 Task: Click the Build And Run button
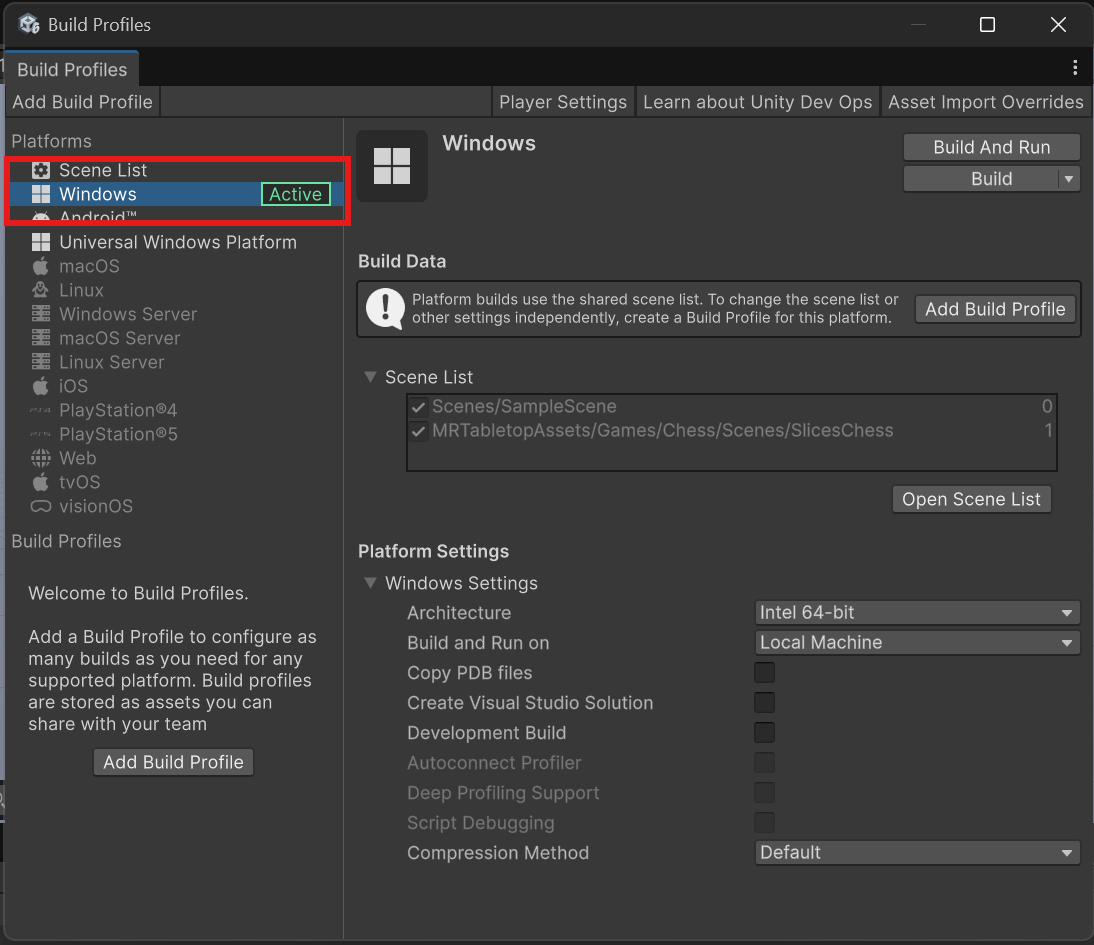pyautogui.click(x=991, y=147)
